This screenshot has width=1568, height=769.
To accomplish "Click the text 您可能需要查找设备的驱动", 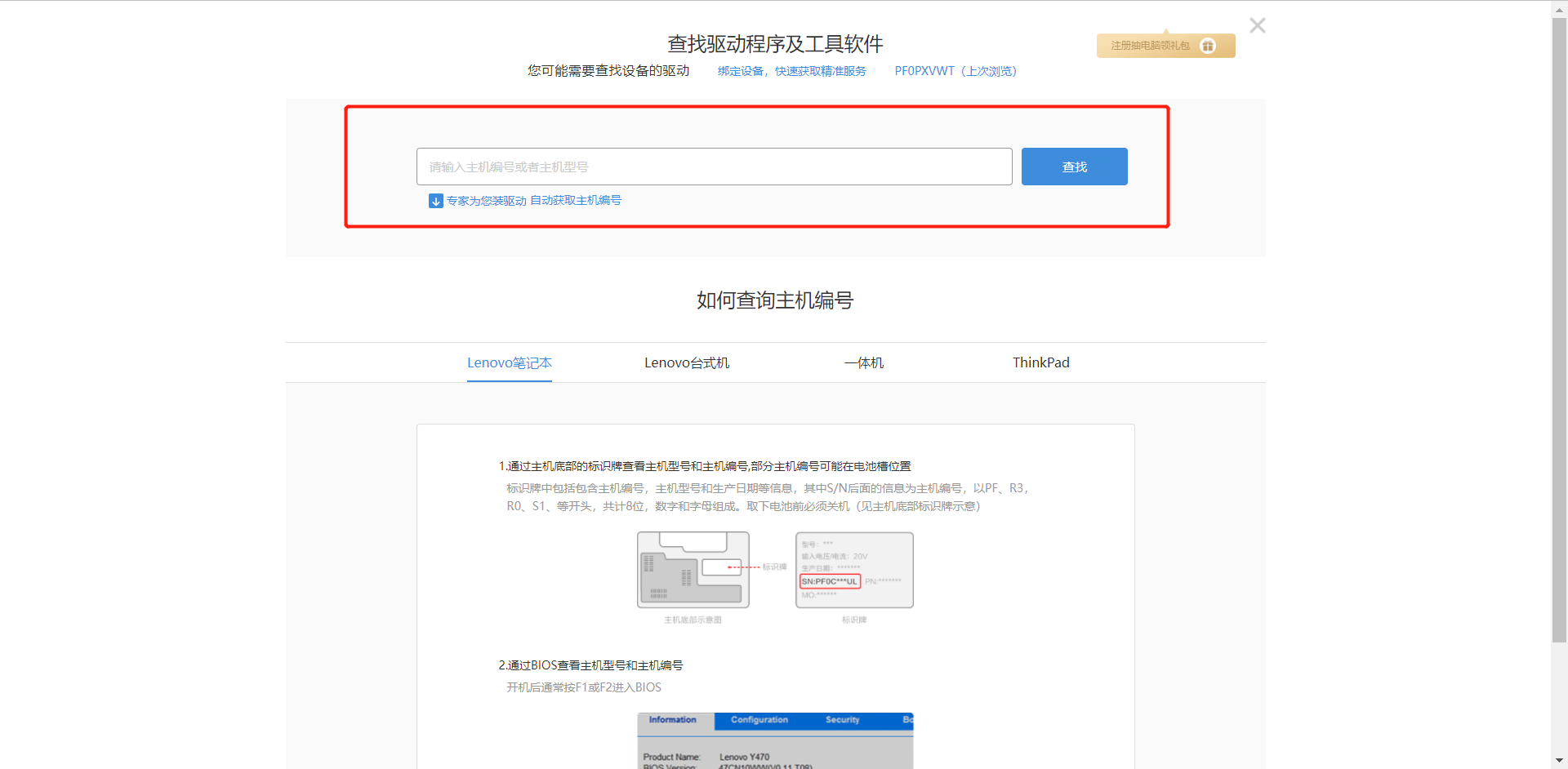I will point(608,71).
